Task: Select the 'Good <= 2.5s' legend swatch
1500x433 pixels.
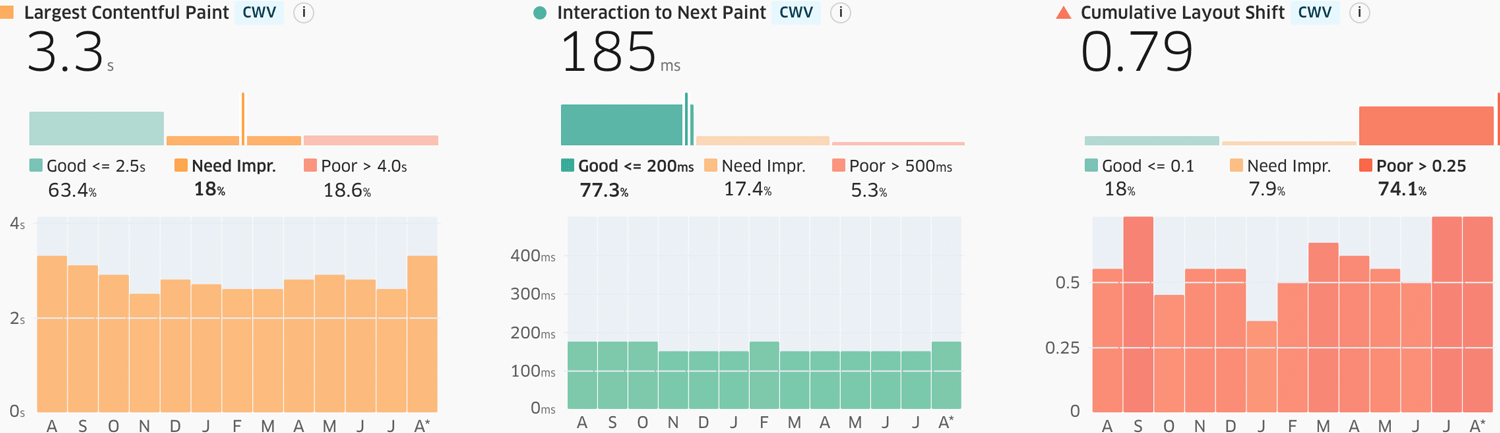Action: [x=37, y=166]
